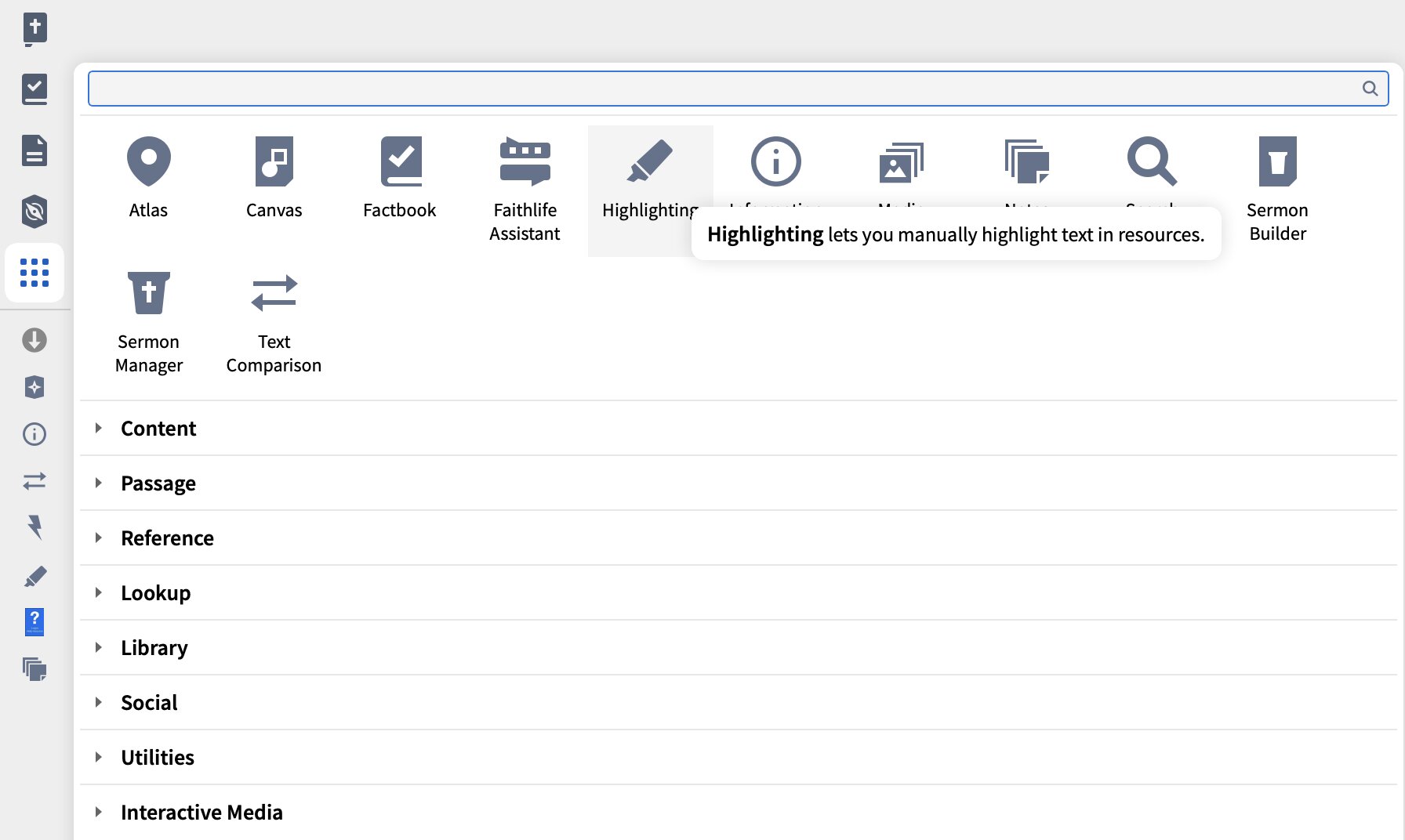The image size is (1405, 840).
Task: Expand the Passage section
Action: (x=739, y=483)
